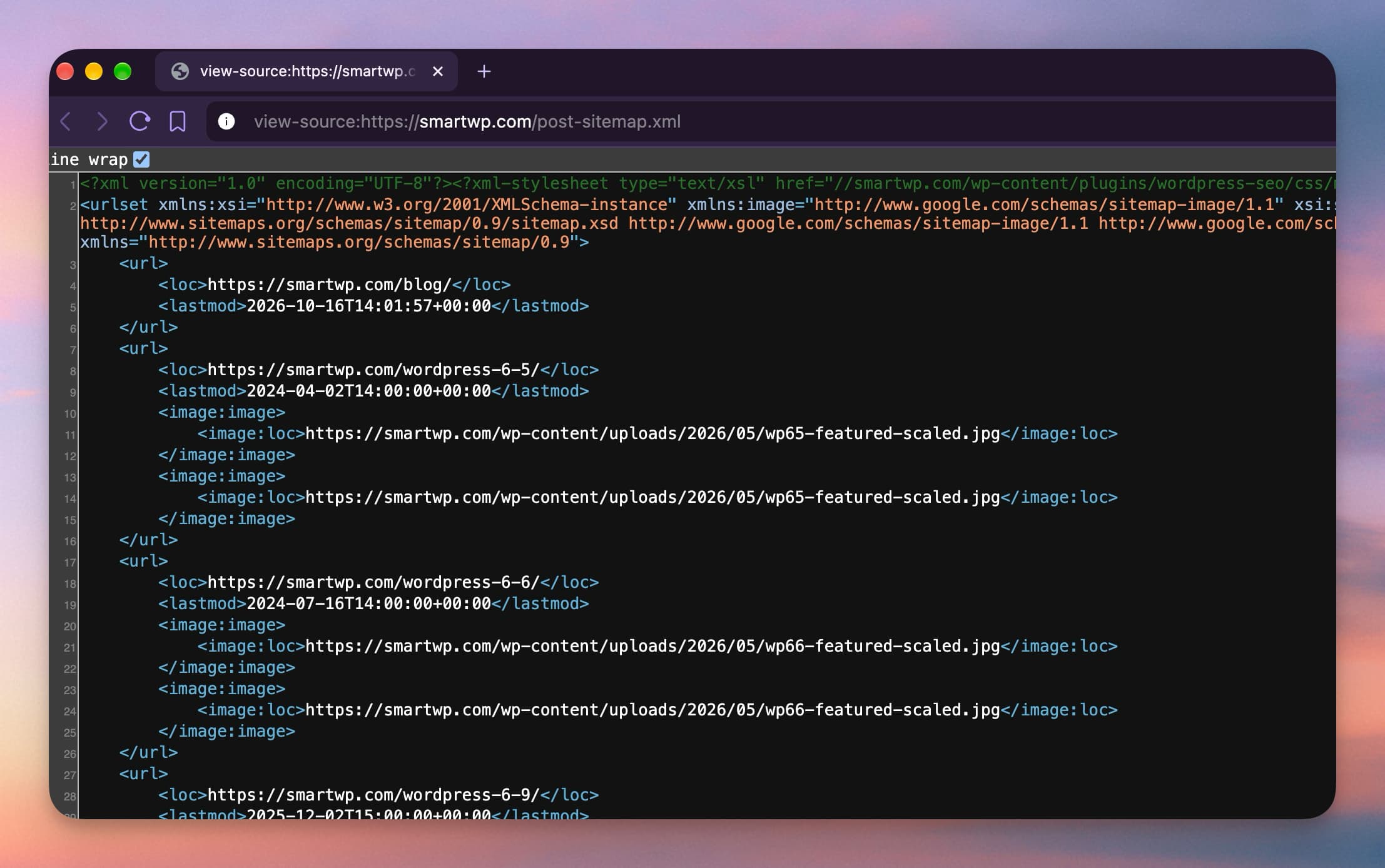Viewport: 1385px width, 868px height.
Task: Click wp65-featured-scaled.jpg URL on line 14
Action: 652,497
